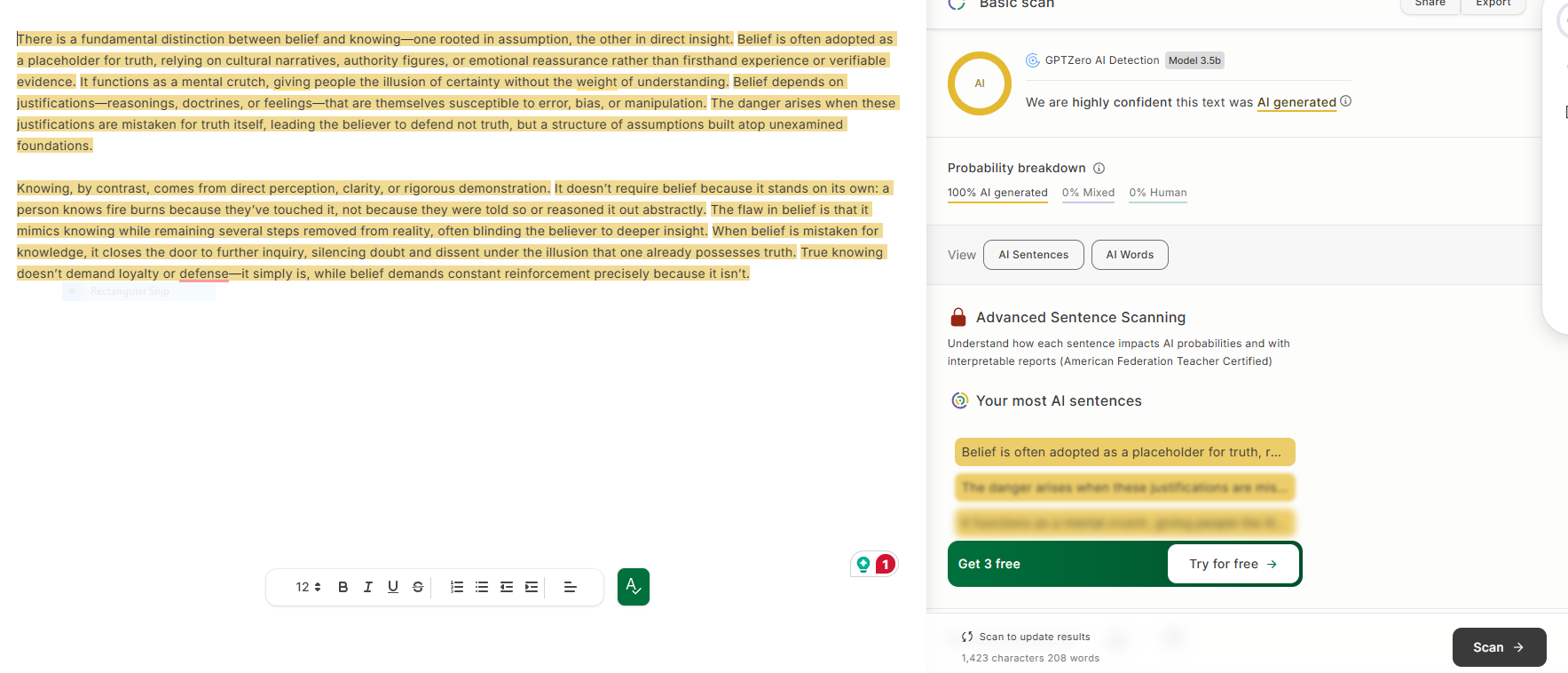Image resolution: width=1568 pixels, height=673 pixels.
Task: Click the underlined word defense in the text
Action: pos(204,273)
